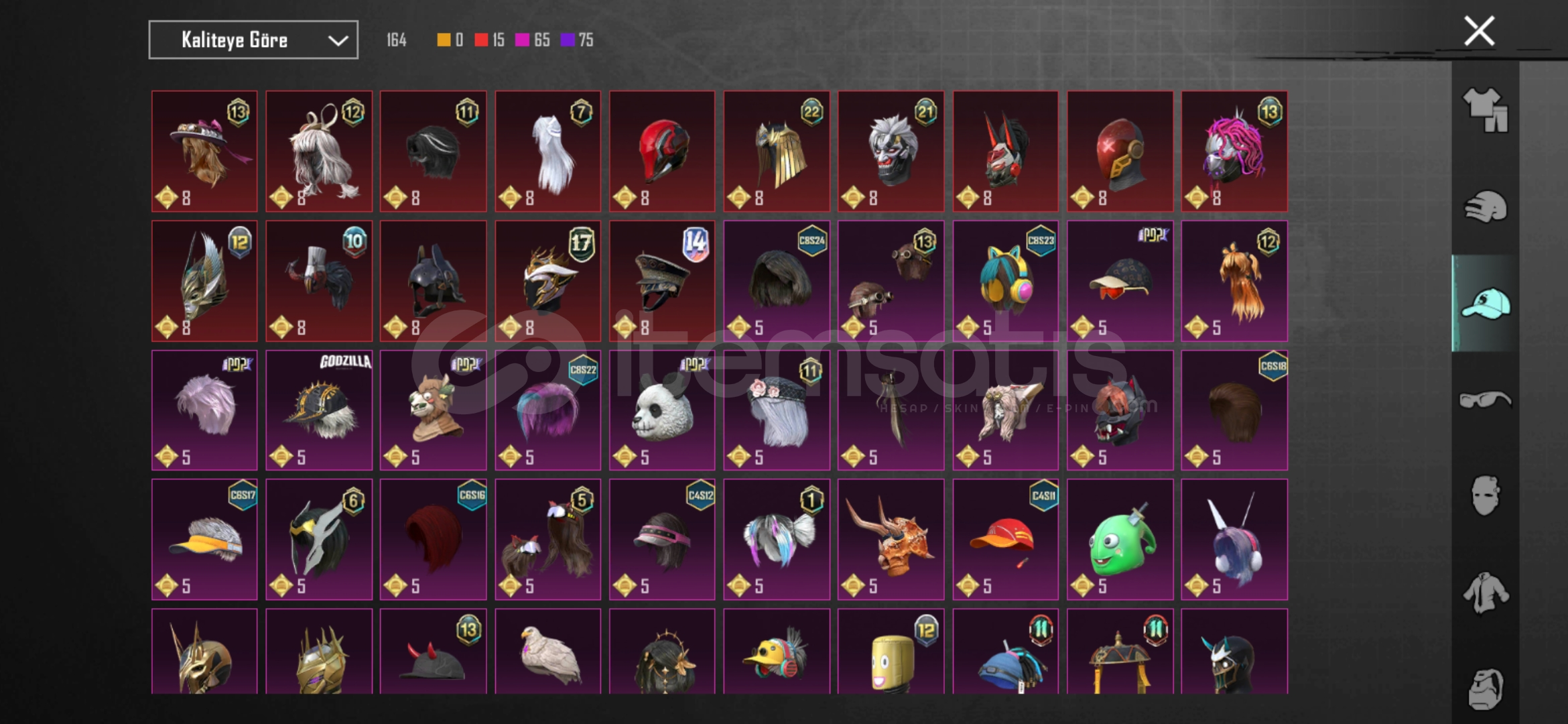Screen dimensions: 1568x724
Task: Select the C8S24 black hair item
Action: (777, 282)
